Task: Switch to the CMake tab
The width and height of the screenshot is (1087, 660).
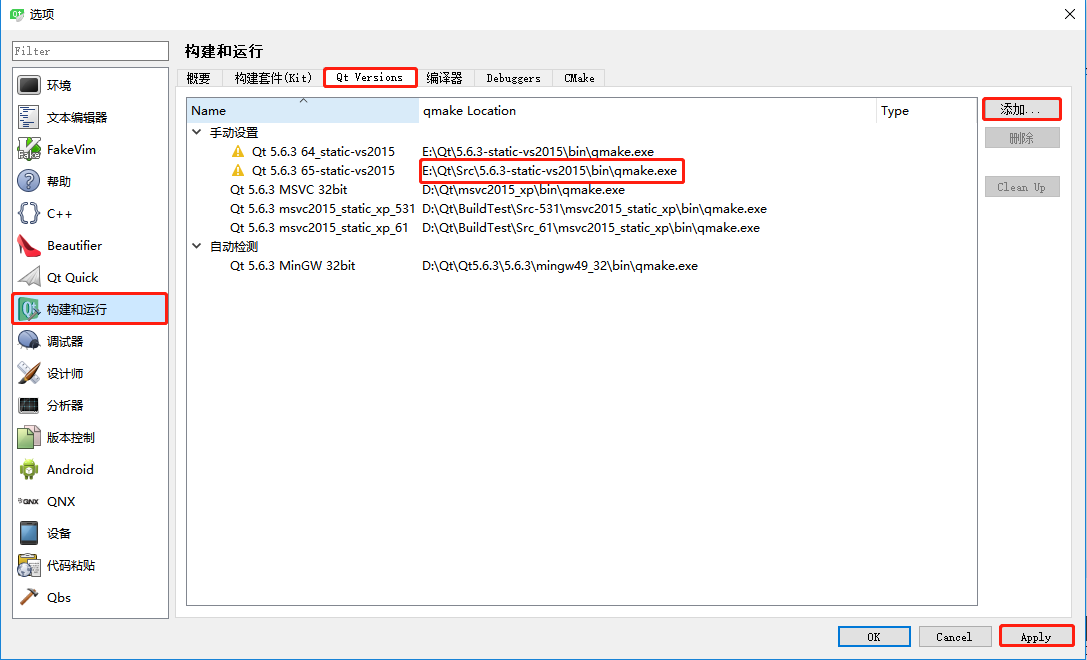Action: coord(579,78)
